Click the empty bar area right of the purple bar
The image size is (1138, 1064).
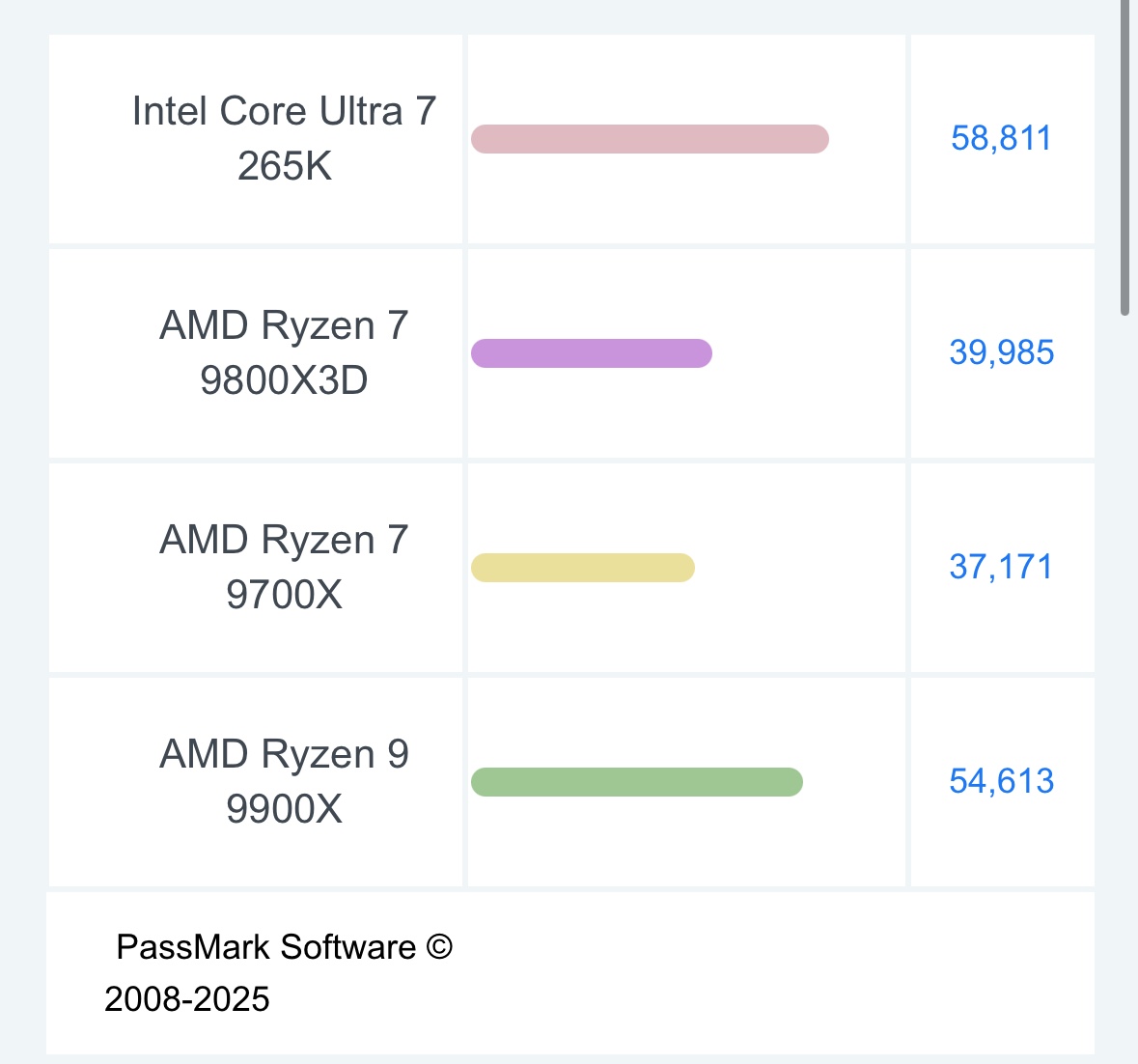[x=809, y=352]
